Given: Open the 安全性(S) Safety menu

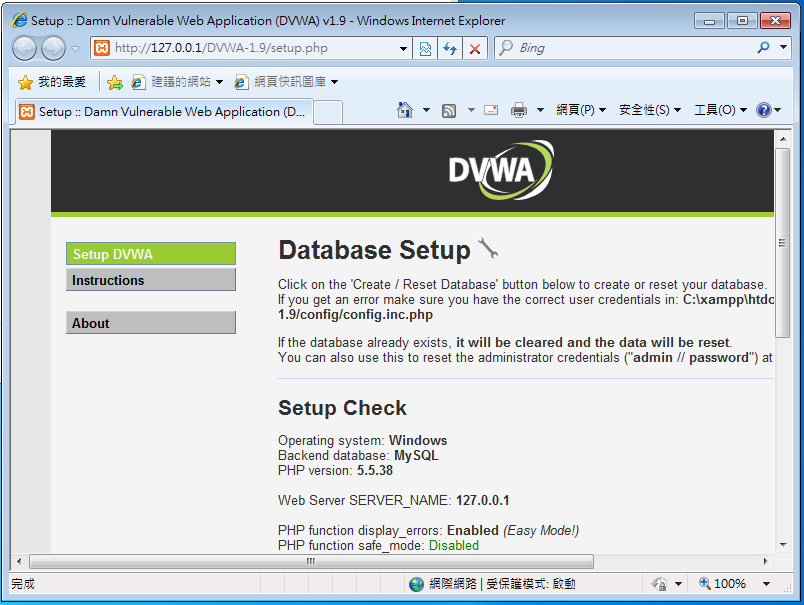Looking at the screenshot, I should 650,110.
